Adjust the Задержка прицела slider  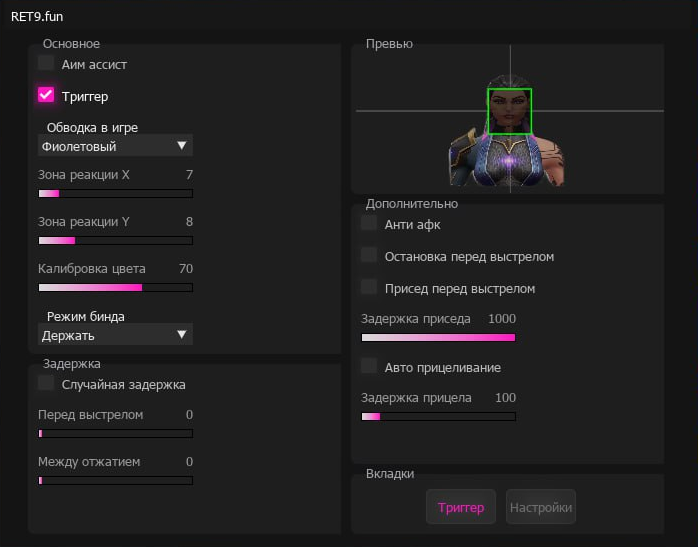point(438,416)
